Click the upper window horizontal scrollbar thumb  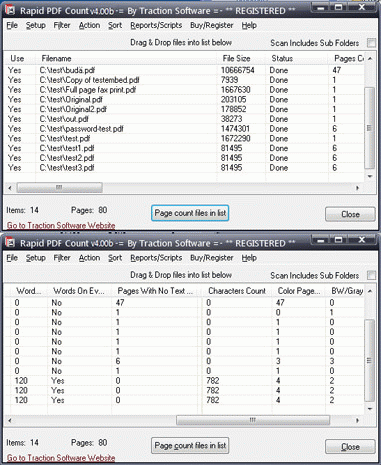(60, 188)
